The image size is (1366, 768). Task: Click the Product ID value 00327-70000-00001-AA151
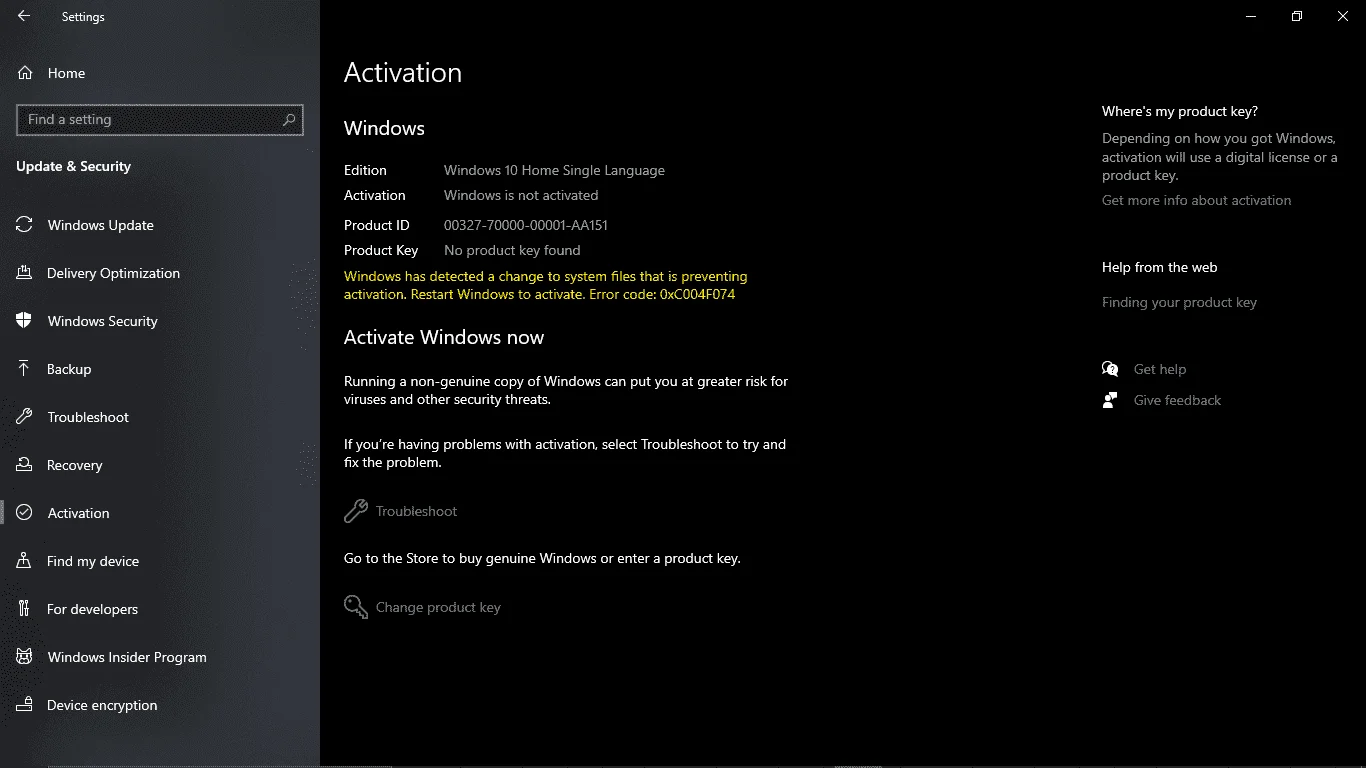526,225
